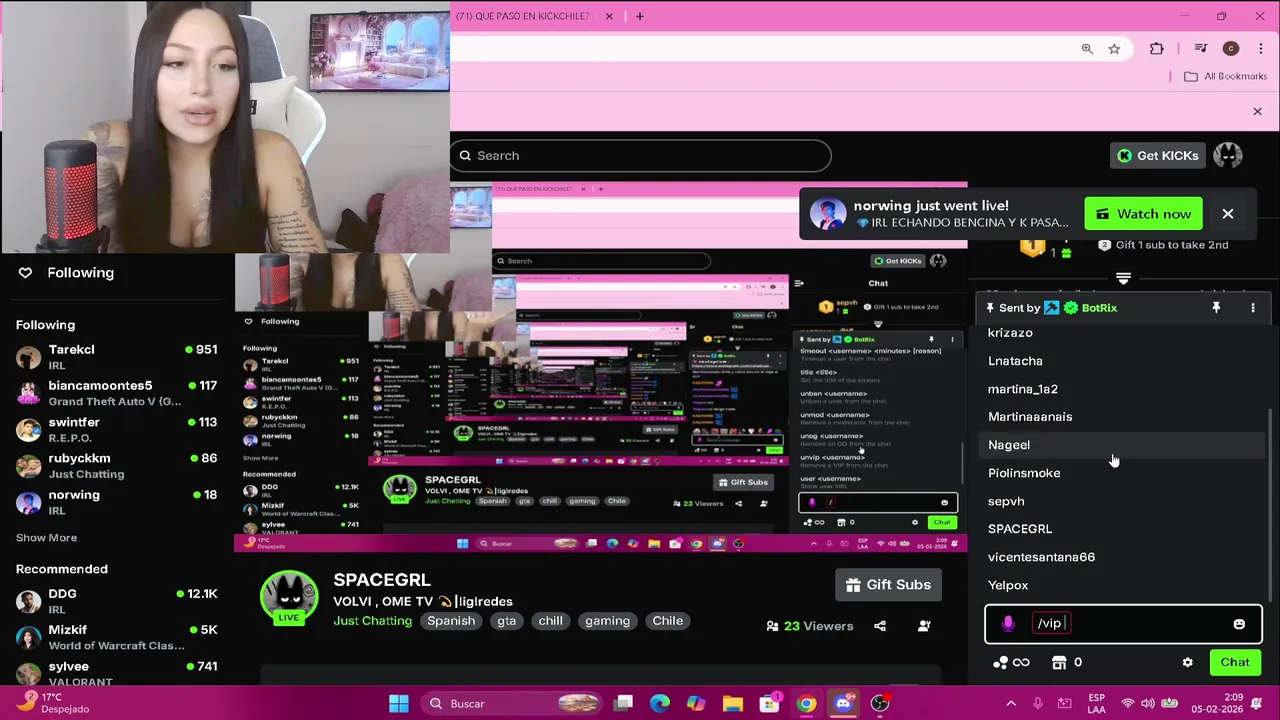
Task: Open recommended sylvee channel
Action: (x=116, y=673)
